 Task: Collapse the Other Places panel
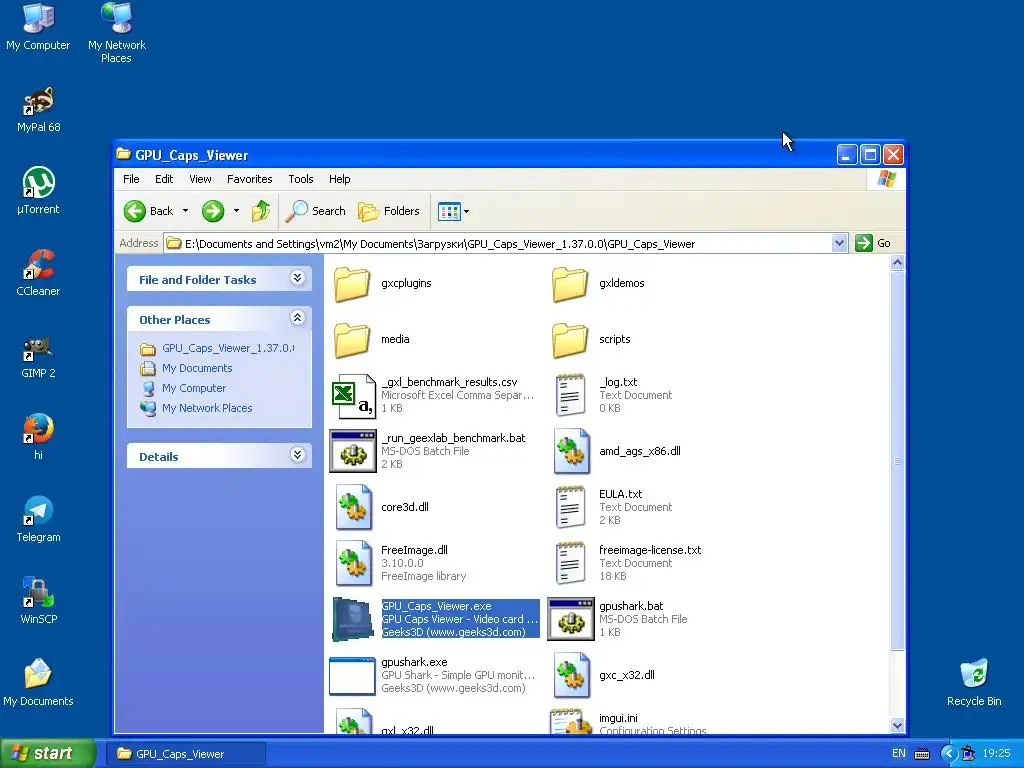[x=298, y=318]
